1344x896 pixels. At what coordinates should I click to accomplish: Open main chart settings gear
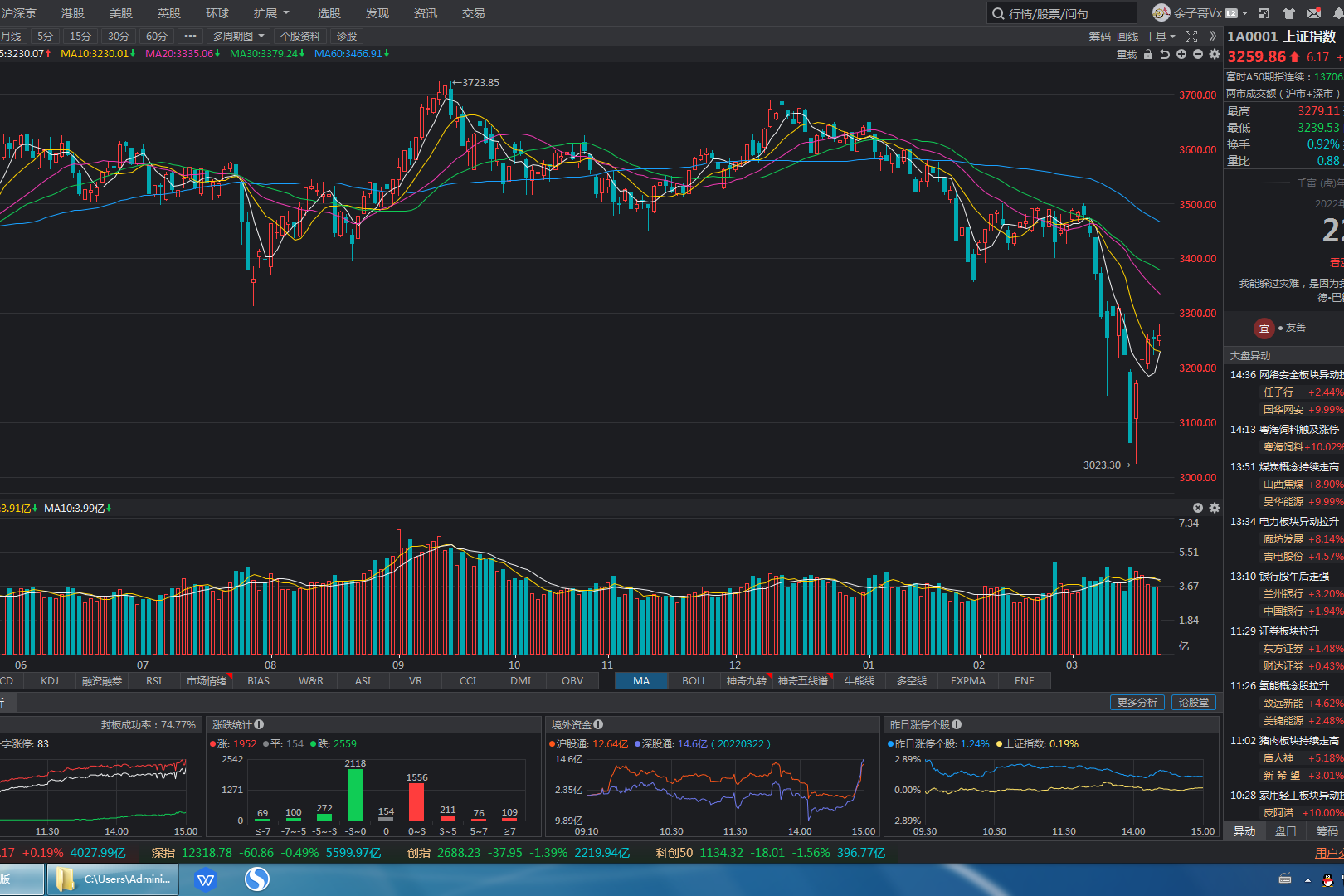(1215, 54)
